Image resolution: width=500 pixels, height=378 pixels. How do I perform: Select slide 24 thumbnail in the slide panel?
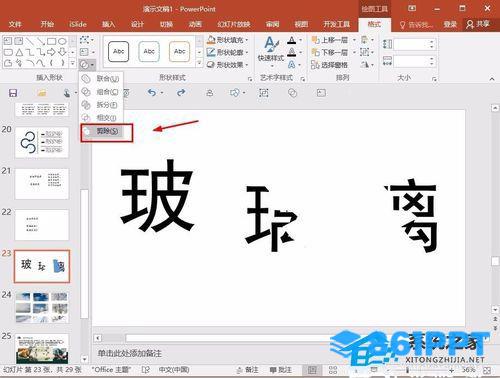(42, 307)
